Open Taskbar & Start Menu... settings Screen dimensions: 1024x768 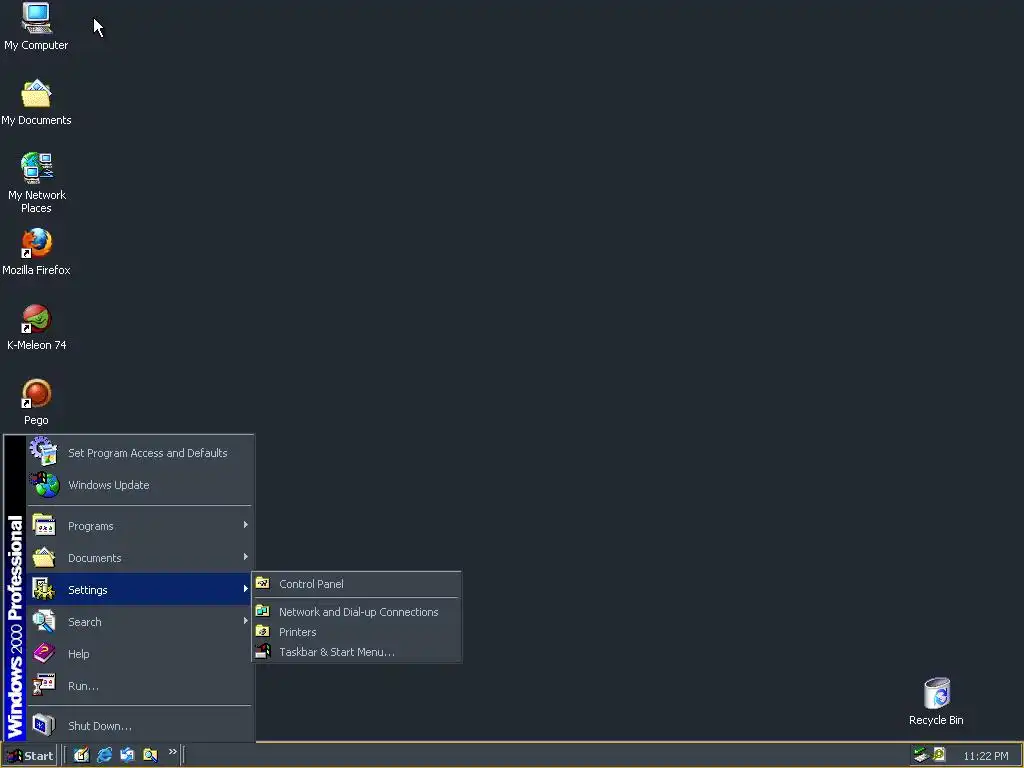pyautogui.click(x=357, y=652)
